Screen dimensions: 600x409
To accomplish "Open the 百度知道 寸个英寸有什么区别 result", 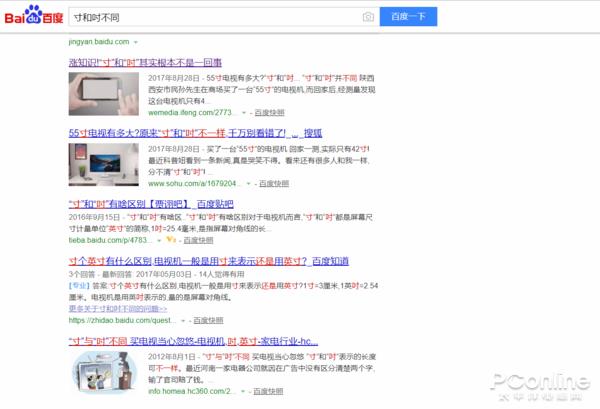I will (x=209, y=261).
